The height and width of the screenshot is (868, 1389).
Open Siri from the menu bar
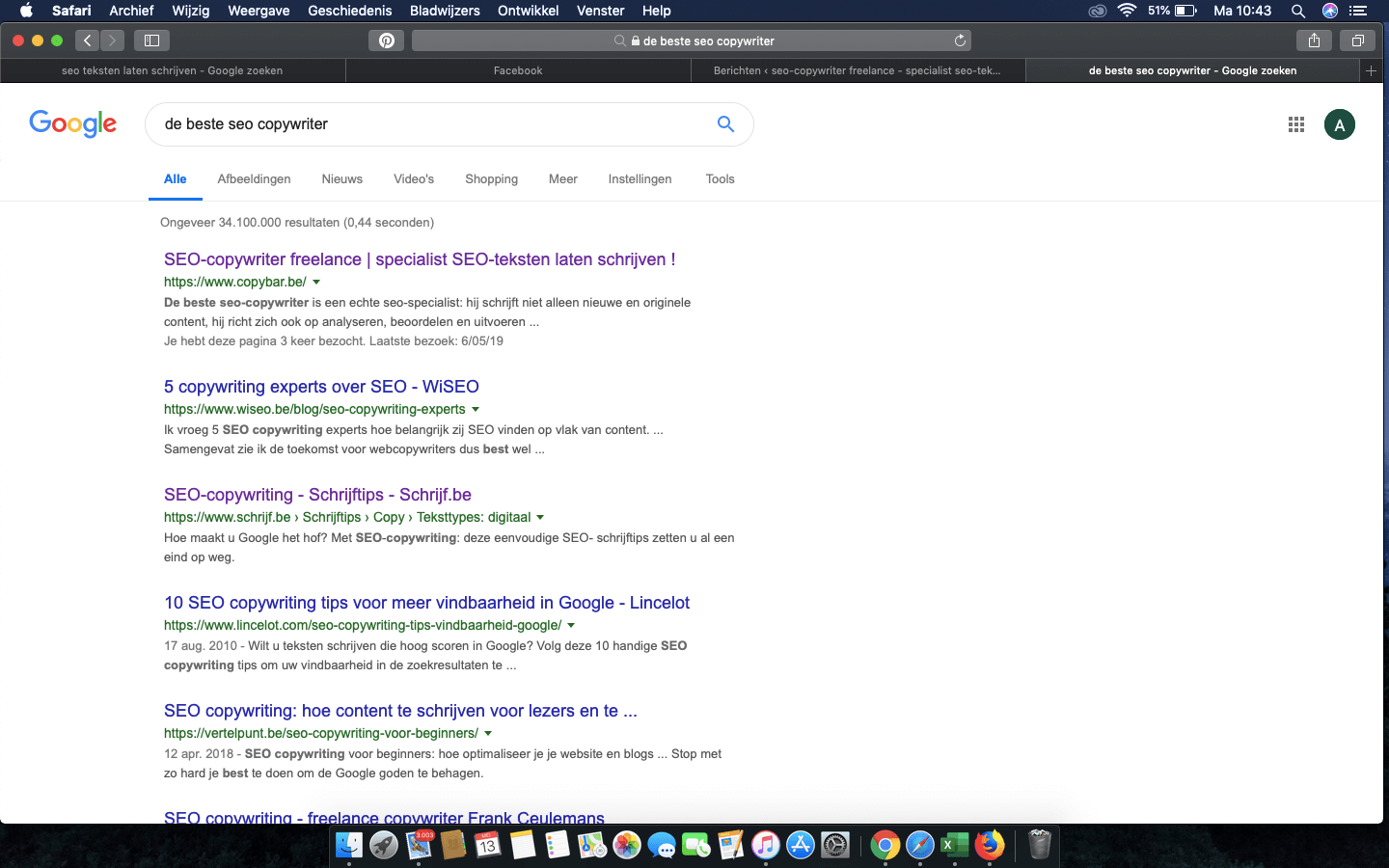(1330, 11)
